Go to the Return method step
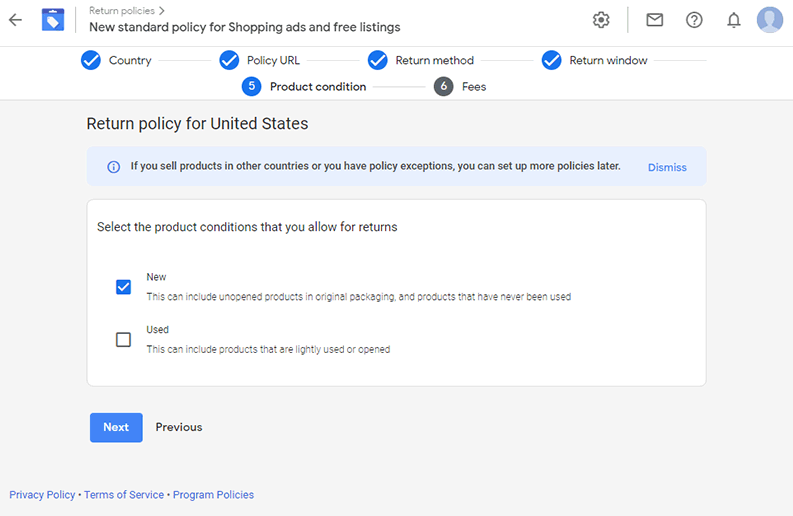The width and height of the screenshot is (793, 516). [x=421, y=60]
